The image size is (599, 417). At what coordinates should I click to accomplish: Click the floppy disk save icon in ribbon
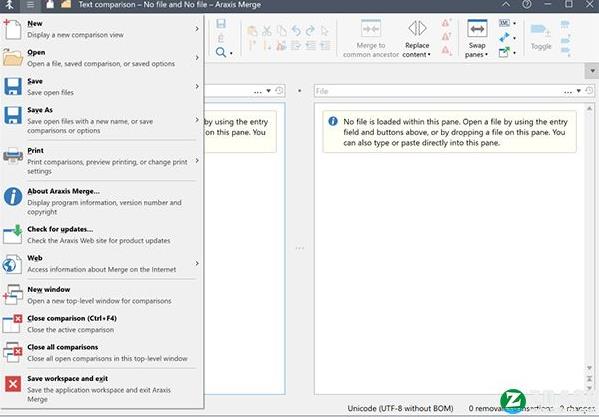tap(221, 24)
